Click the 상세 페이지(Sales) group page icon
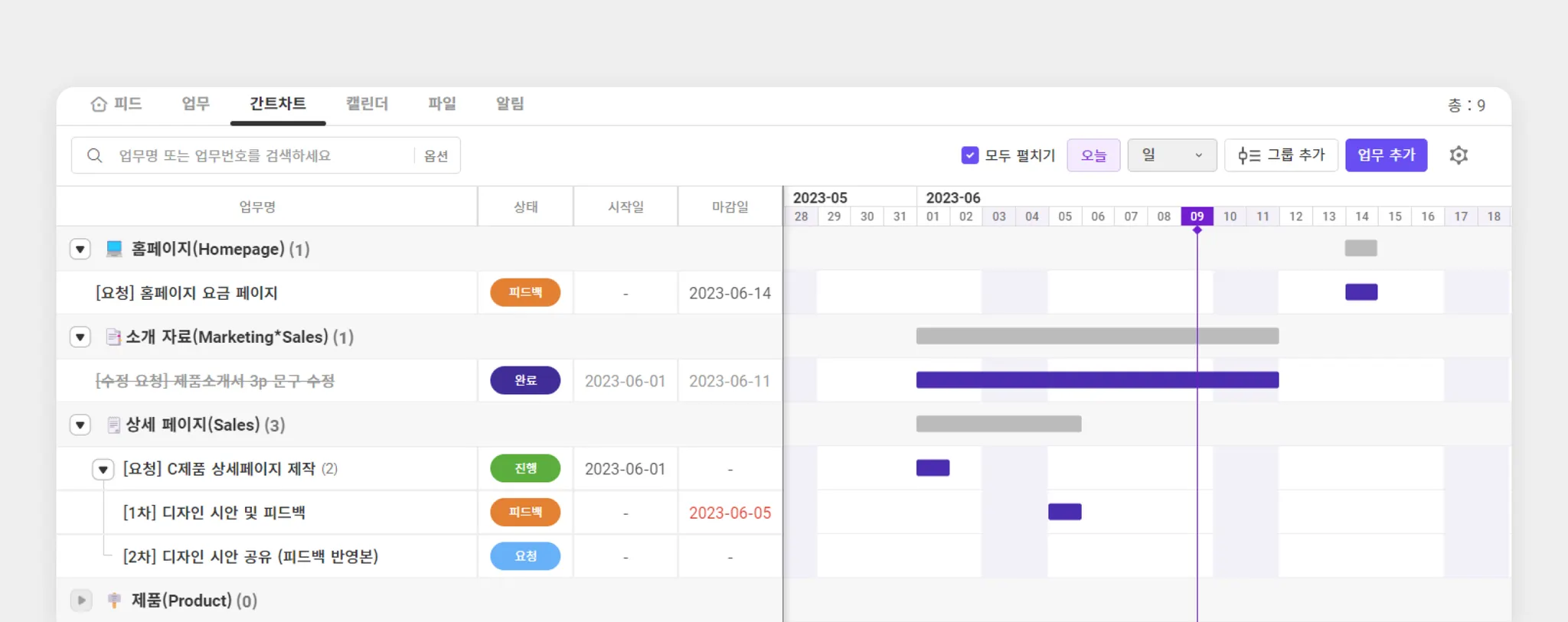The width and height of the screenshot is (1568, 622). 113,425
